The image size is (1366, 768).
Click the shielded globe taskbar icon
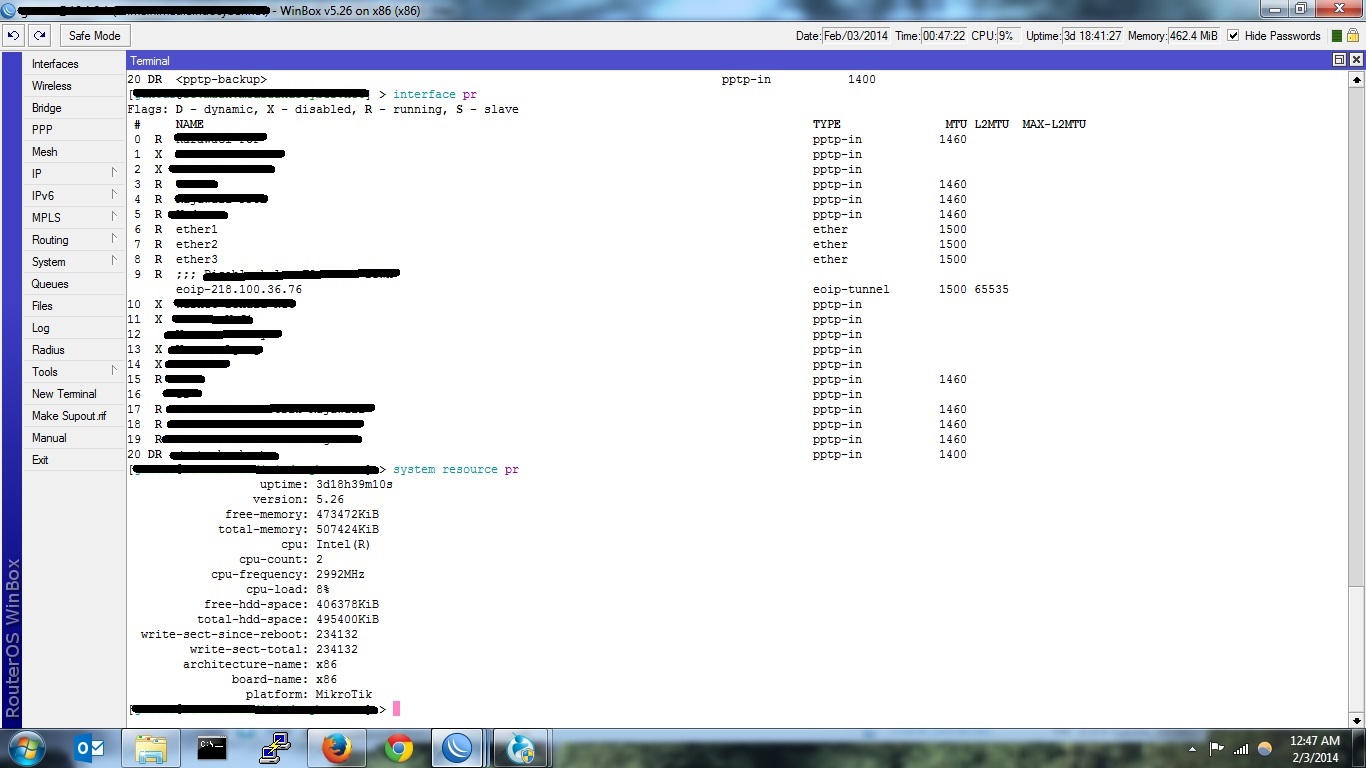point(521,748)
